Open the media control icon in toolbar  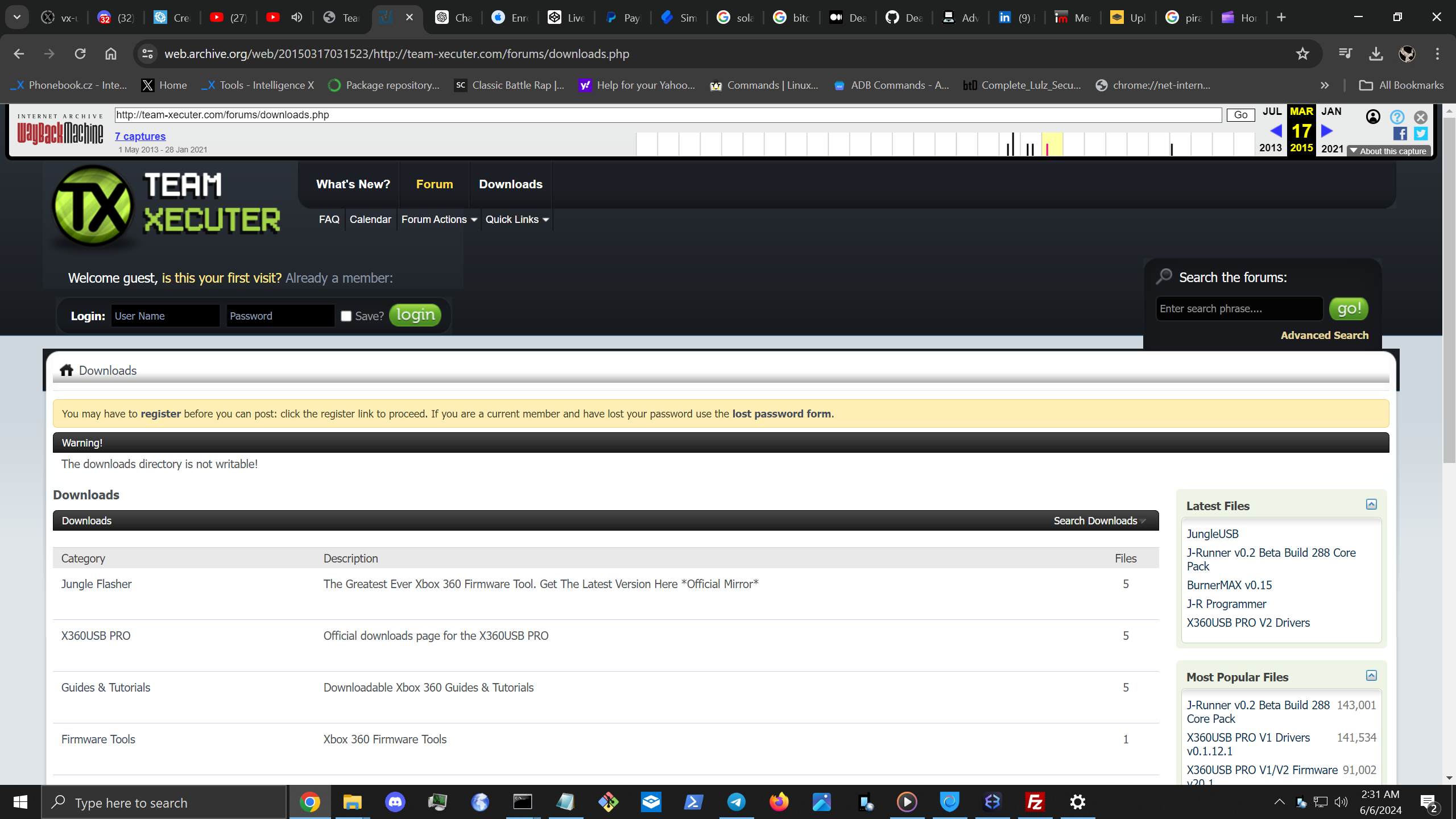[x=1345, y=54]
